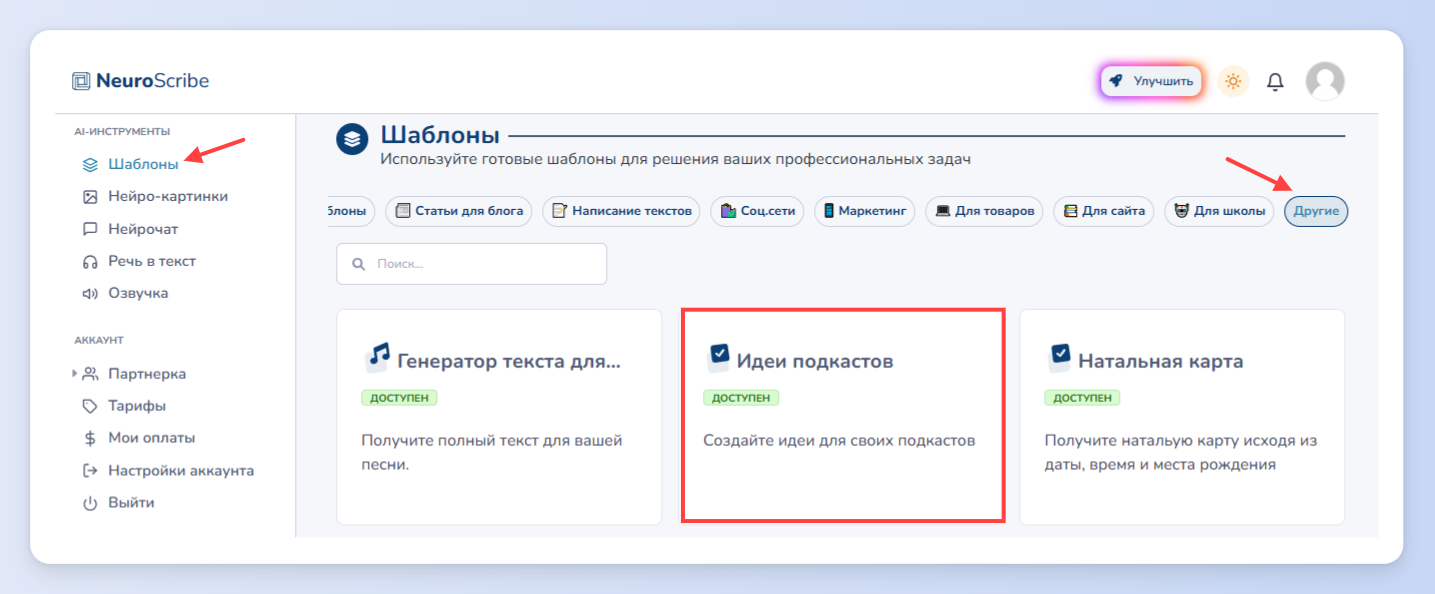Click the NeuroScribe logo
Viewport: 1435px width, 594px height.
pos(141,81)
